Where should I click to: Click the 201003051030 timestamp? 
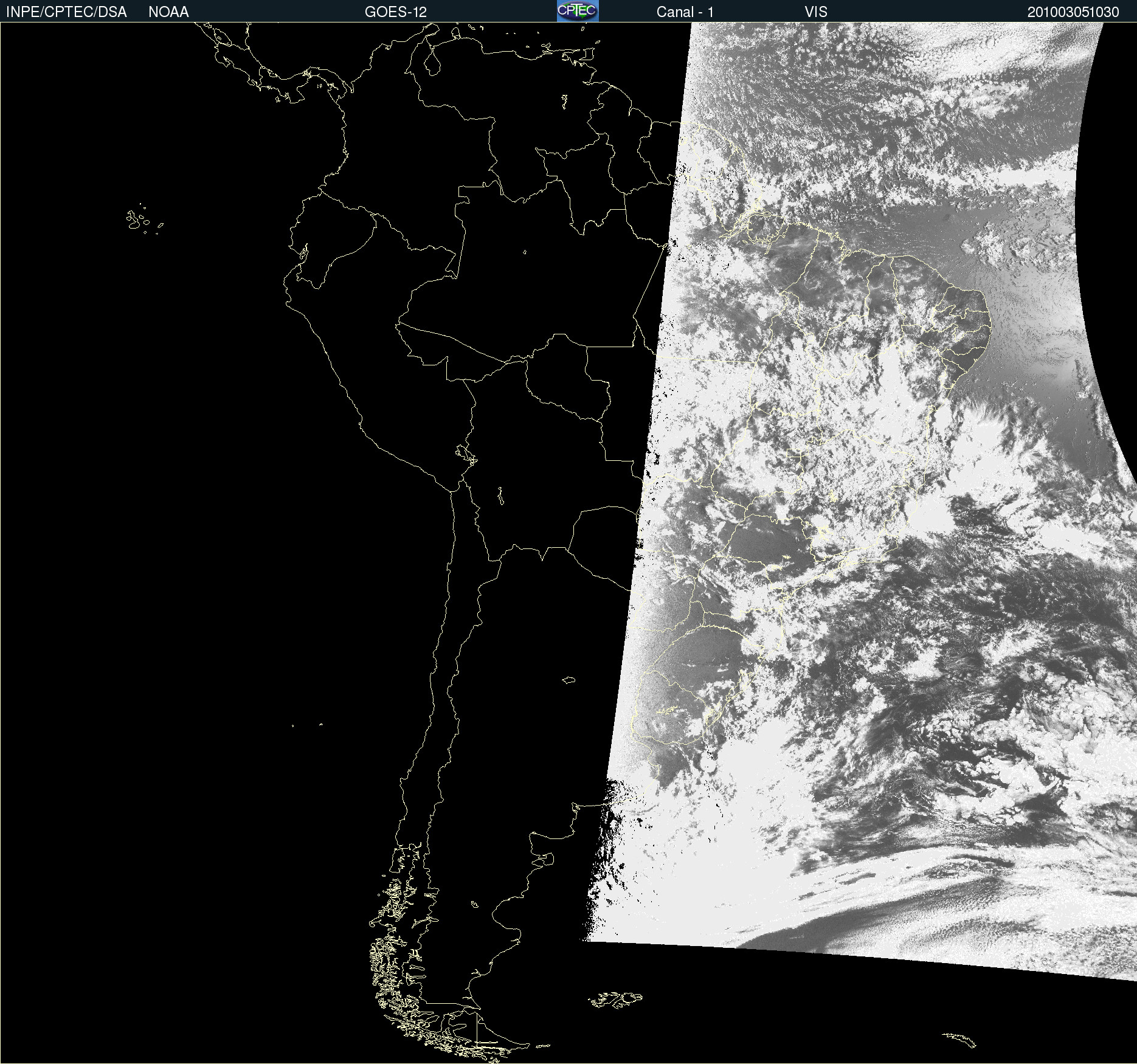coord(1073,12)
